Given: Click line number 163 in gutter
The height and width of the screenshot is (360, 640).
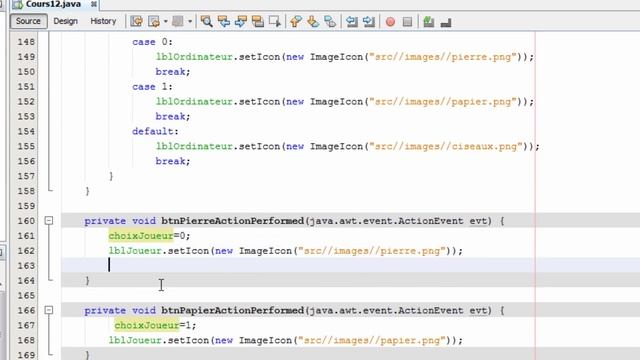Looking at the screenshot, I should 26,266.
